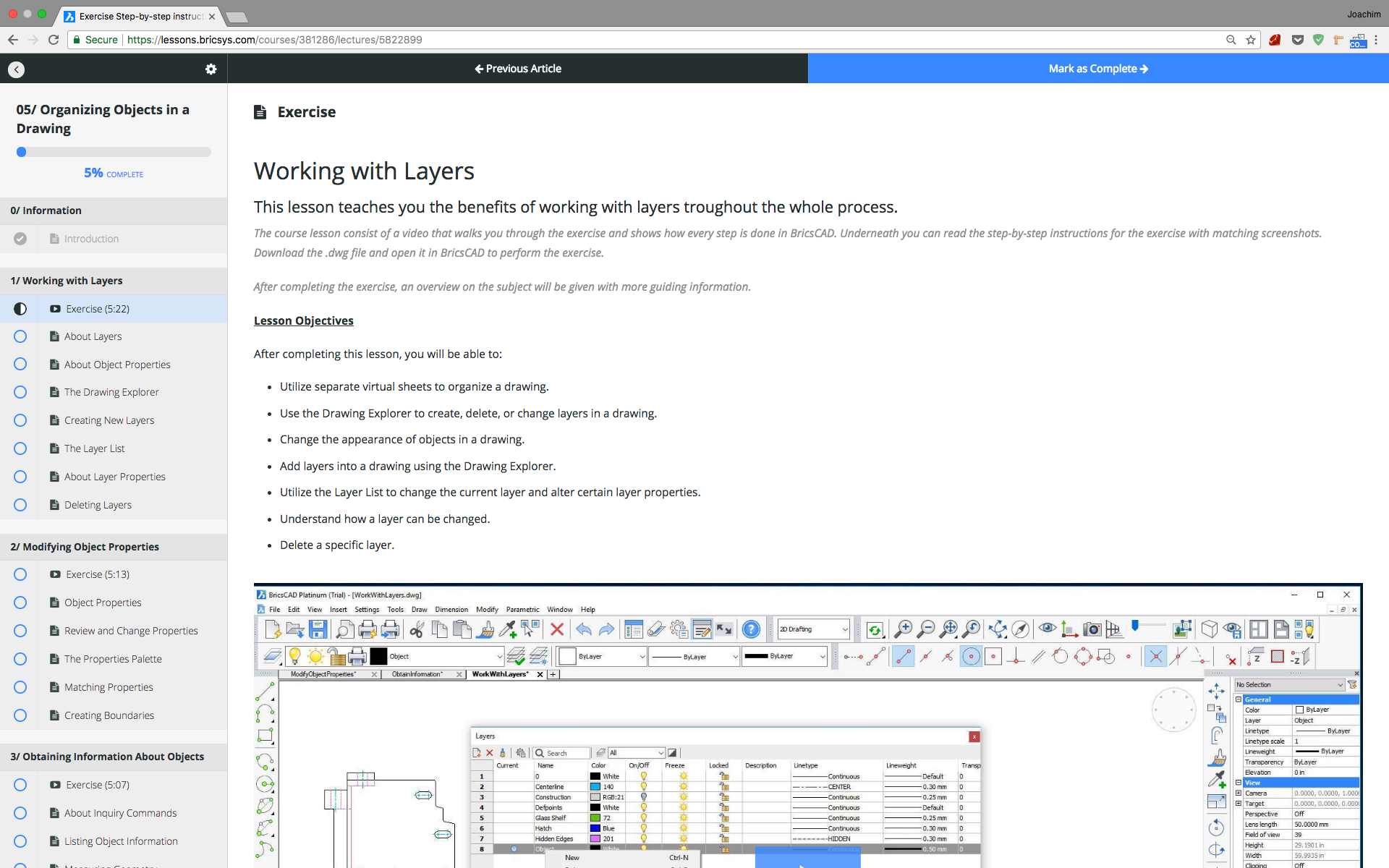Toggle completion circle for Creating New Layers
The height and width of the screenshot is (868, 1389).
(20, 420)
